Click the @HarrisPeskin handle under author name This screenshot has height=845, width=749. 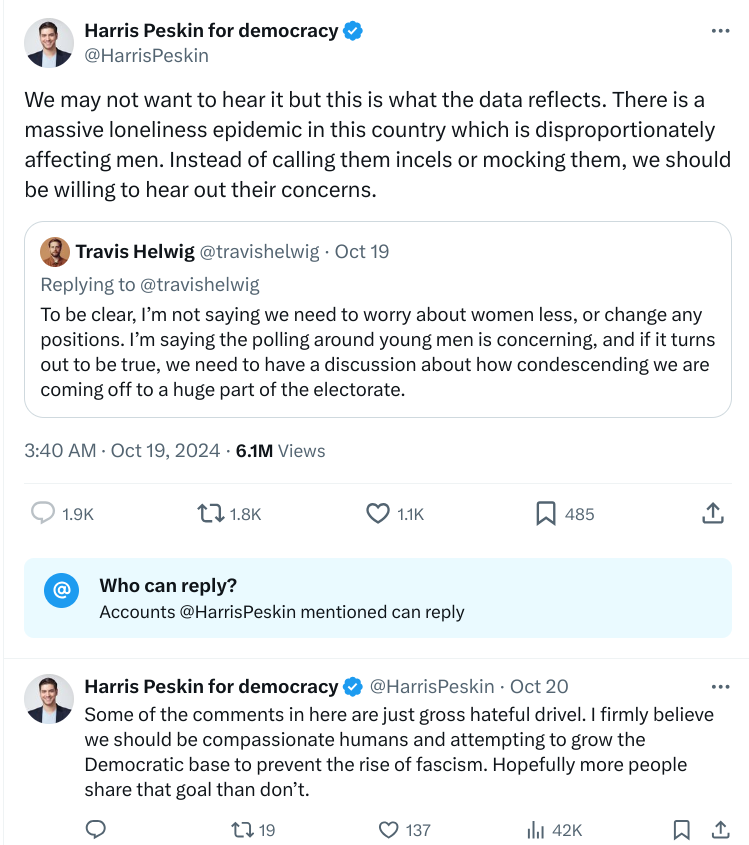(x=146, y=56)
